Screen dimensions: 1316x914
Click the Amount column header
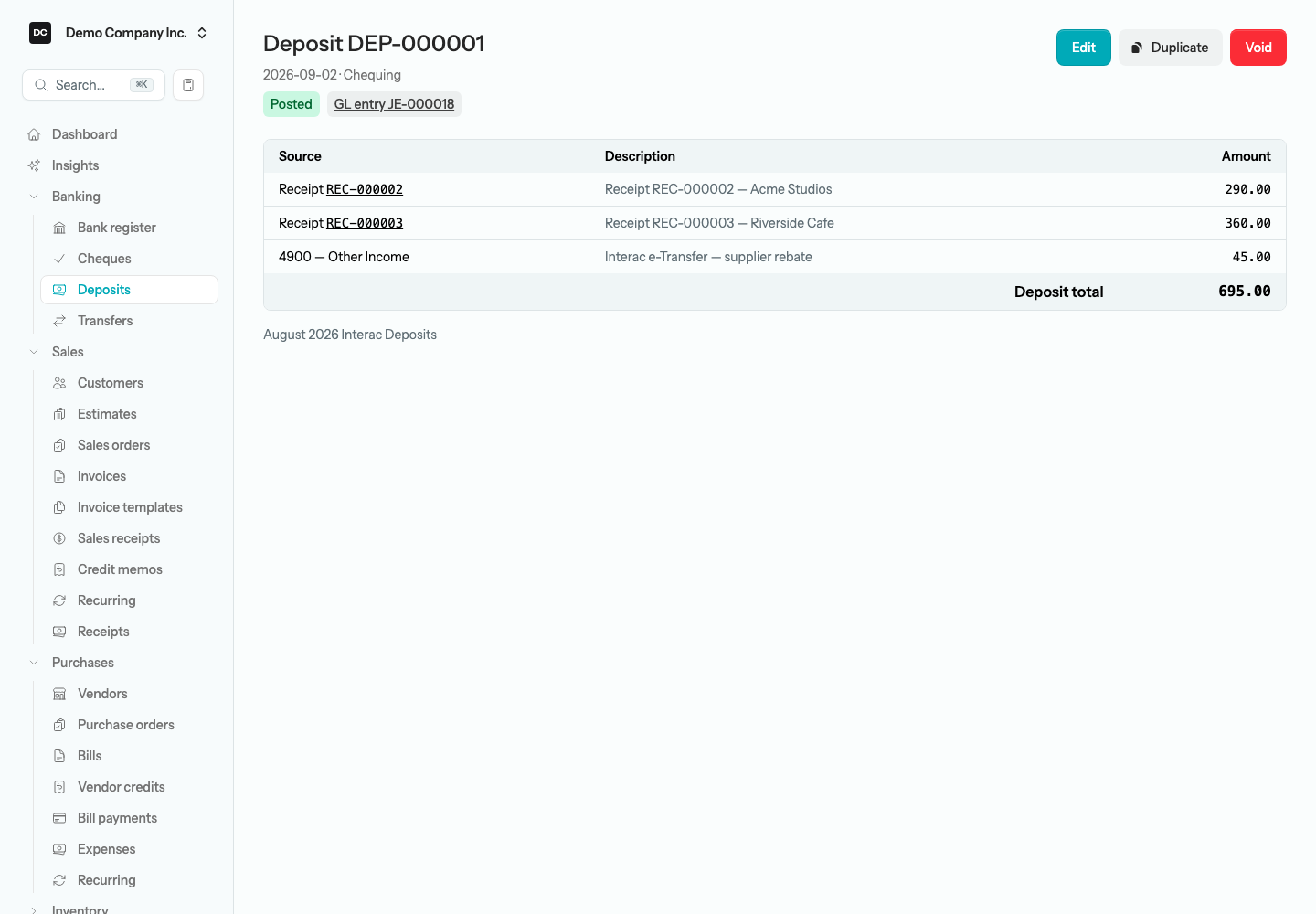1246,156
